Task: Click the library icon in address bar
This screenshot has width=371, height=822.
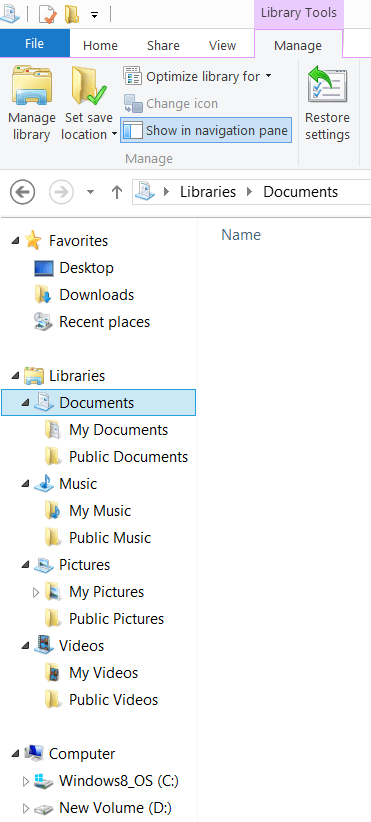Action: coord(145,191)
